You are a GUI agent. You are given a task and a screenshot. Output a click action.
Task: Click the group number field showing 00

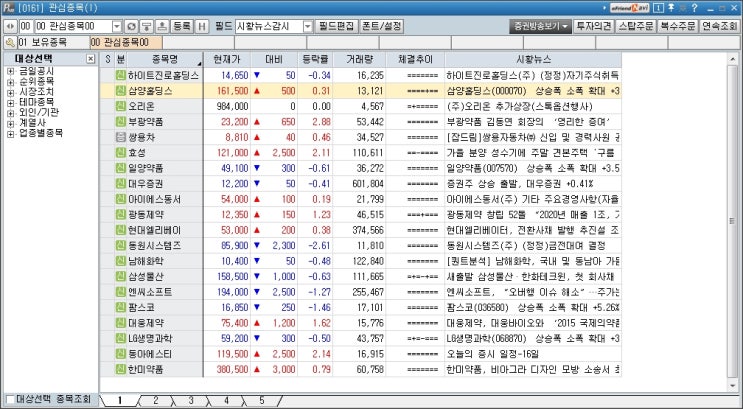coord(26,26)
